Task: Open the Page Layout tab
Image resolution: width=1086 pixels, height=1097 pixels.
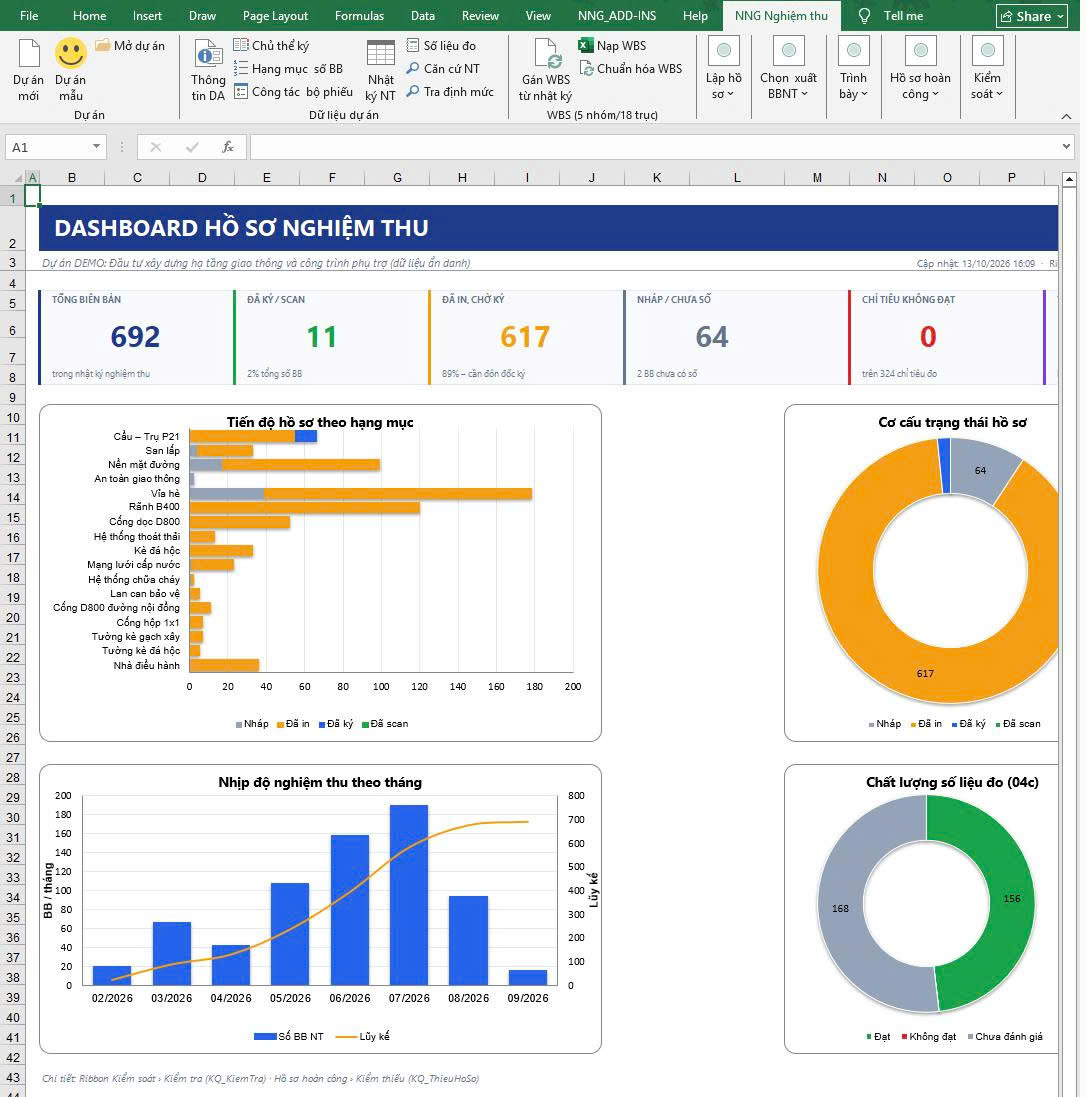Action: [x=275, y=15]
